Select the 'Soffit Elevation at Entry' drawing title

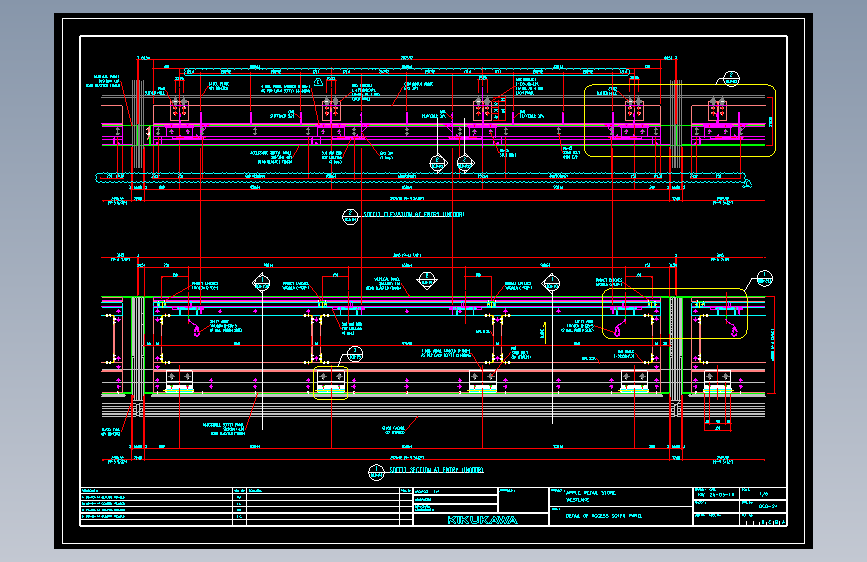coord(414,215)
